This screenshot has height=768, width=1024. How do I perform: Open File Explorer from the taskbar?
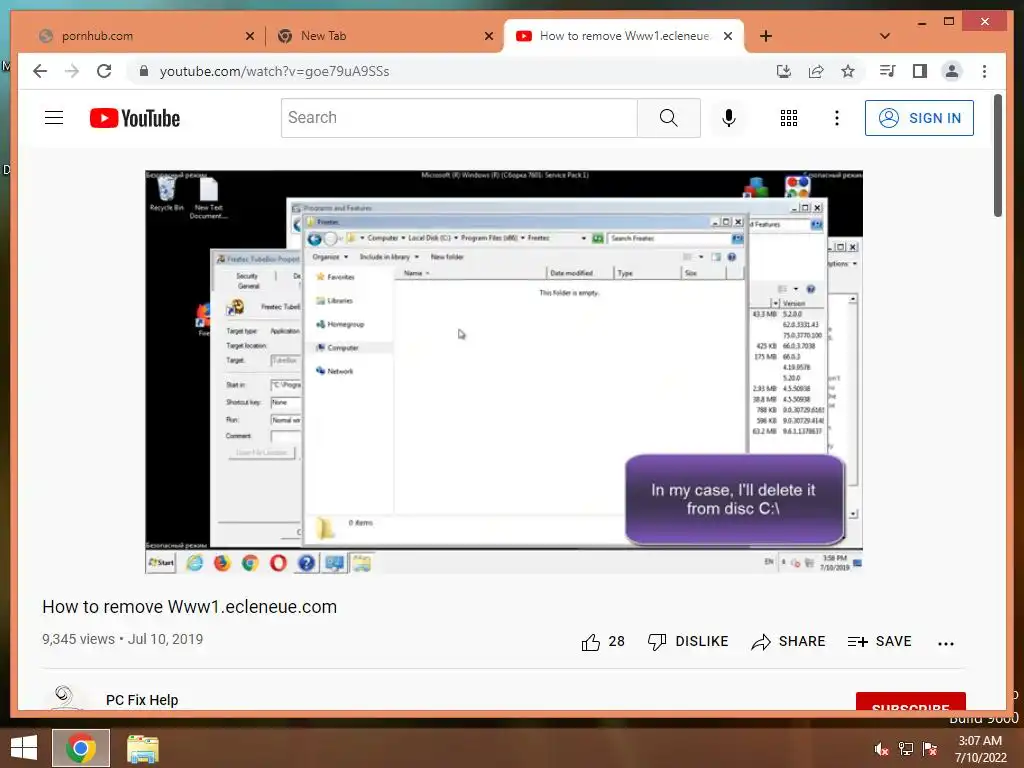pos(142,748)
